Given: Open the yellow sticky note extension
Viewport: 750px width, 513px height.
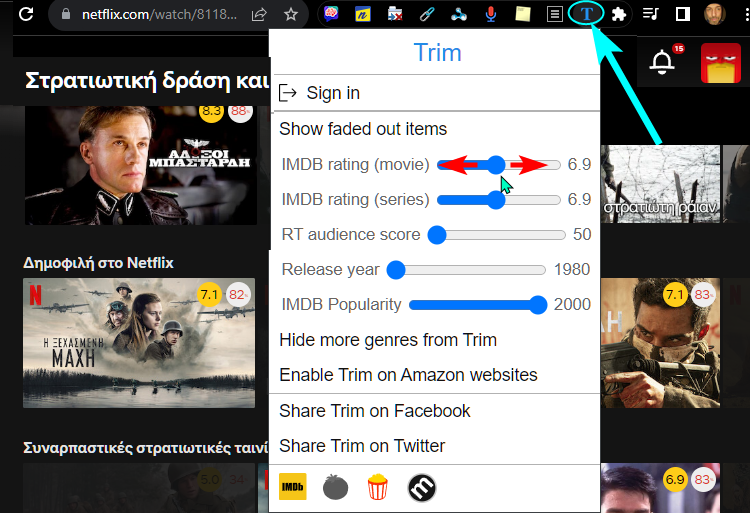Looking at the screenshot, I should 522,14.
